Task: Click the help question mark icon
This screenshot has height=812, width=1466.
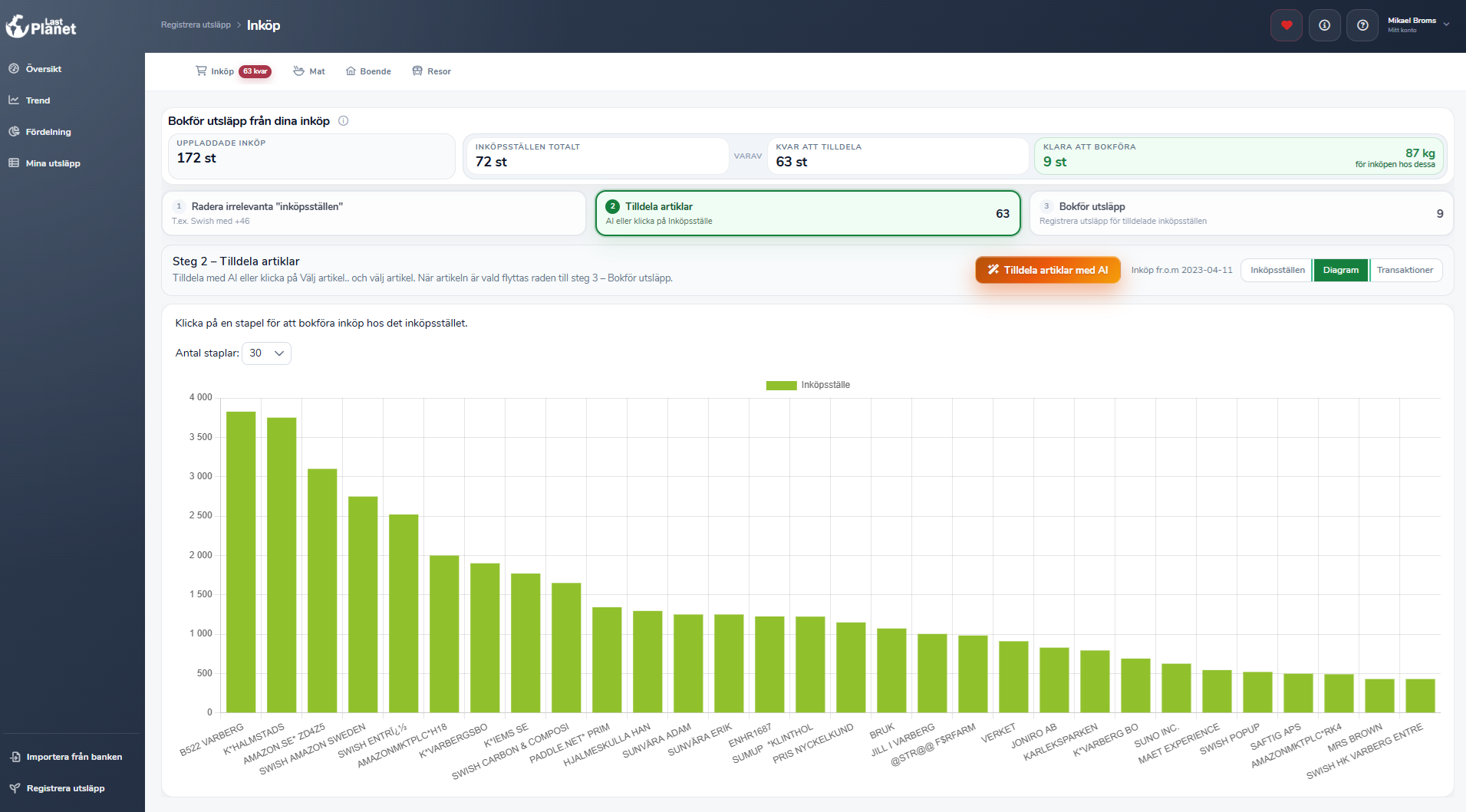Action: 1362,25
